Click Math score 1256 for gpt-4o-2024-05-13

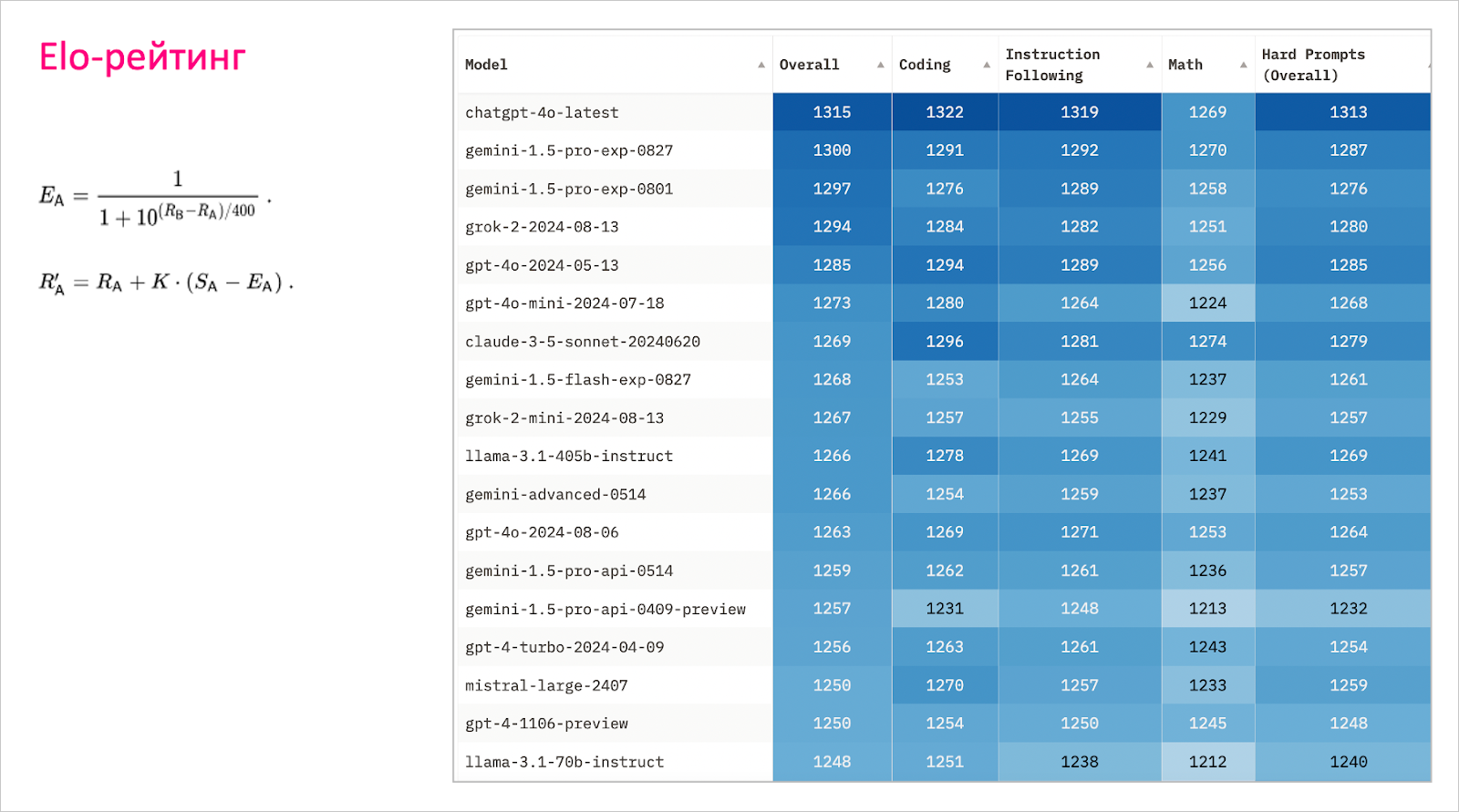click(x=1207, y=265)
